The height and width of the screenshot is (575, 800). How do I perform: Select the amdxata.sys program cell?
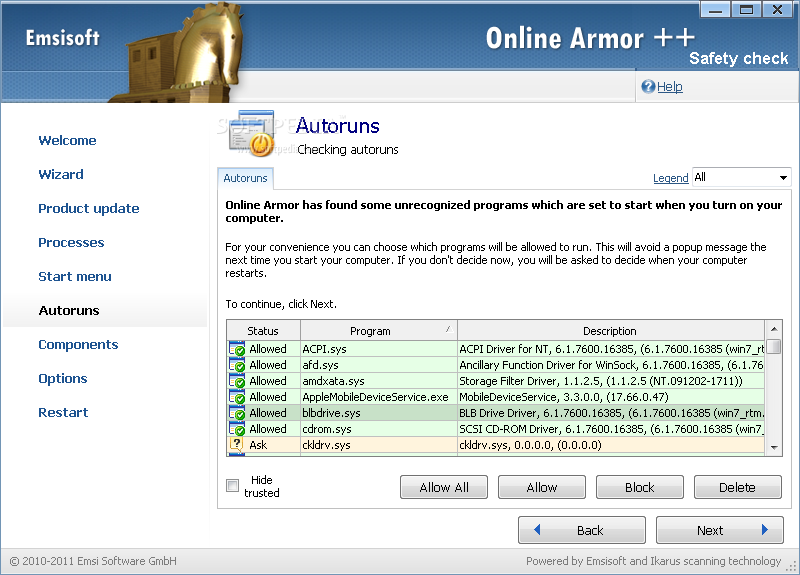click(x=379, y=381)
